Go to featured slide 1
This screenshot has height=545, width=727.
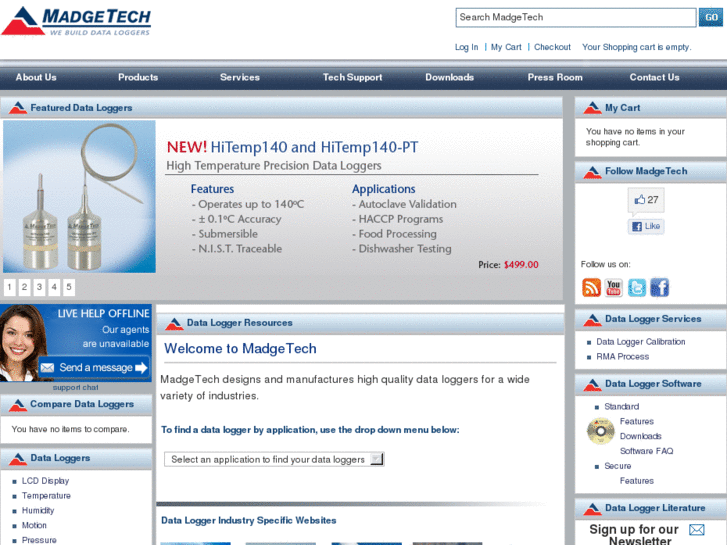pos(10,287)
